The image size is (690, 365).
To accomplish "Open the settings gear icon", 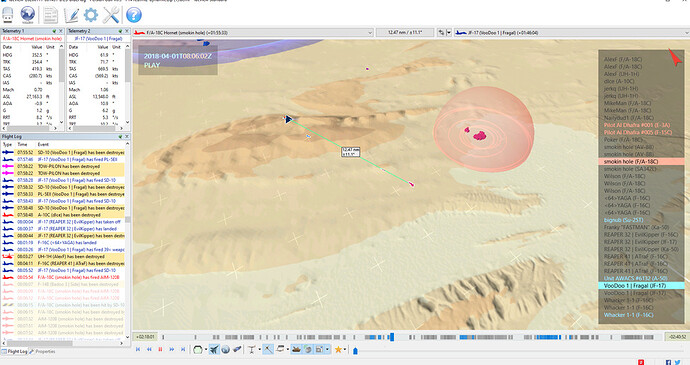I will (91, 15).
